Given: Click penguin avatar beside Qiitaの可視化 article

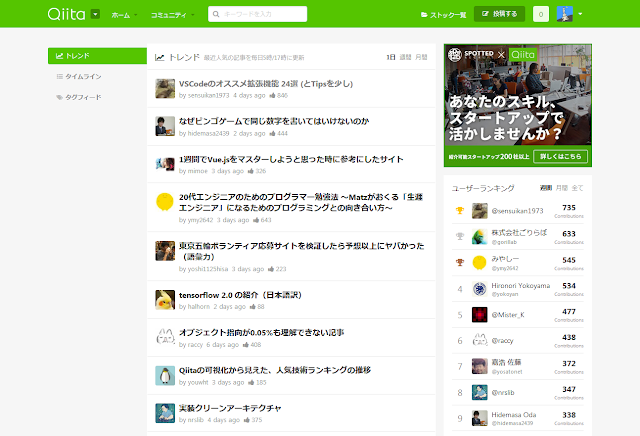Looking at the screenshot, I should 165,375.
